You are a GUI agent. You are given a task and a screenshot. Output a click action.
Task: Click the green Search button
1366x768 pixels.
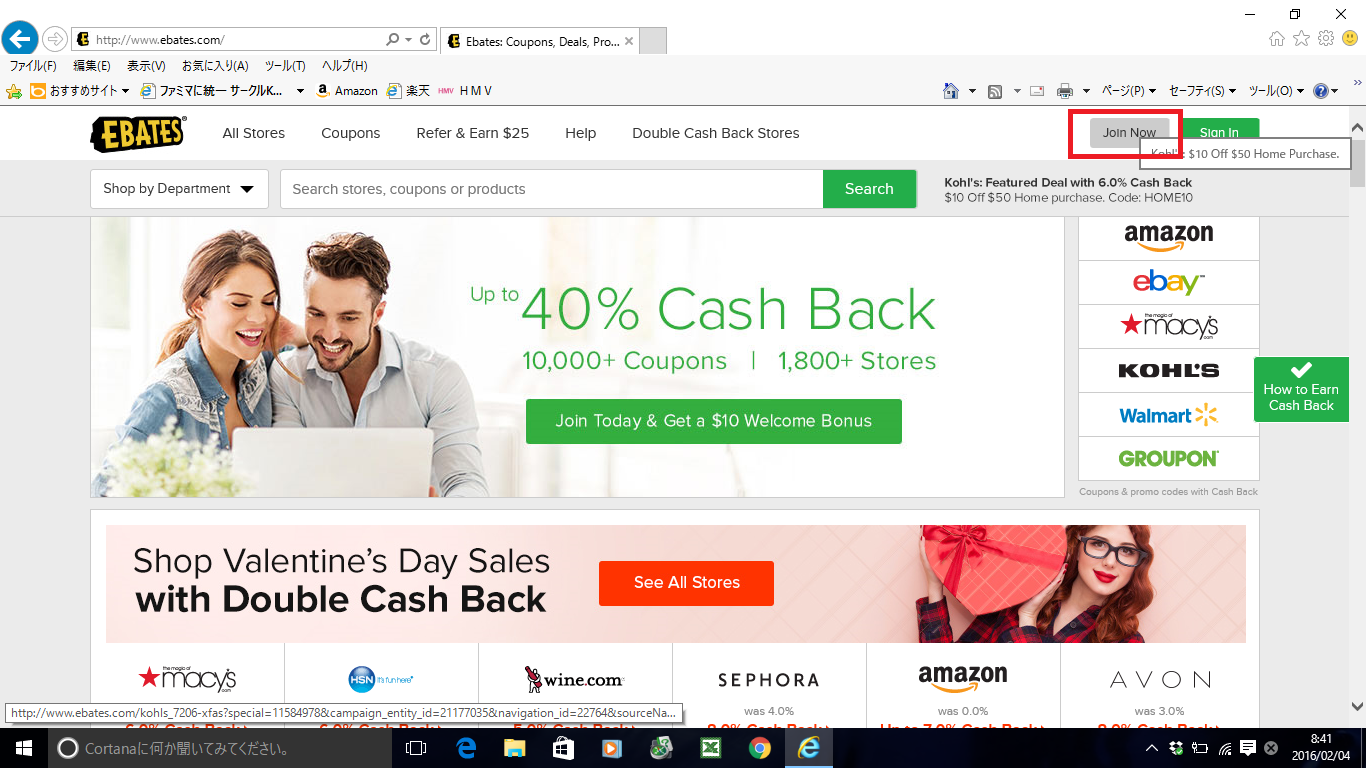(x=869, y=189)
